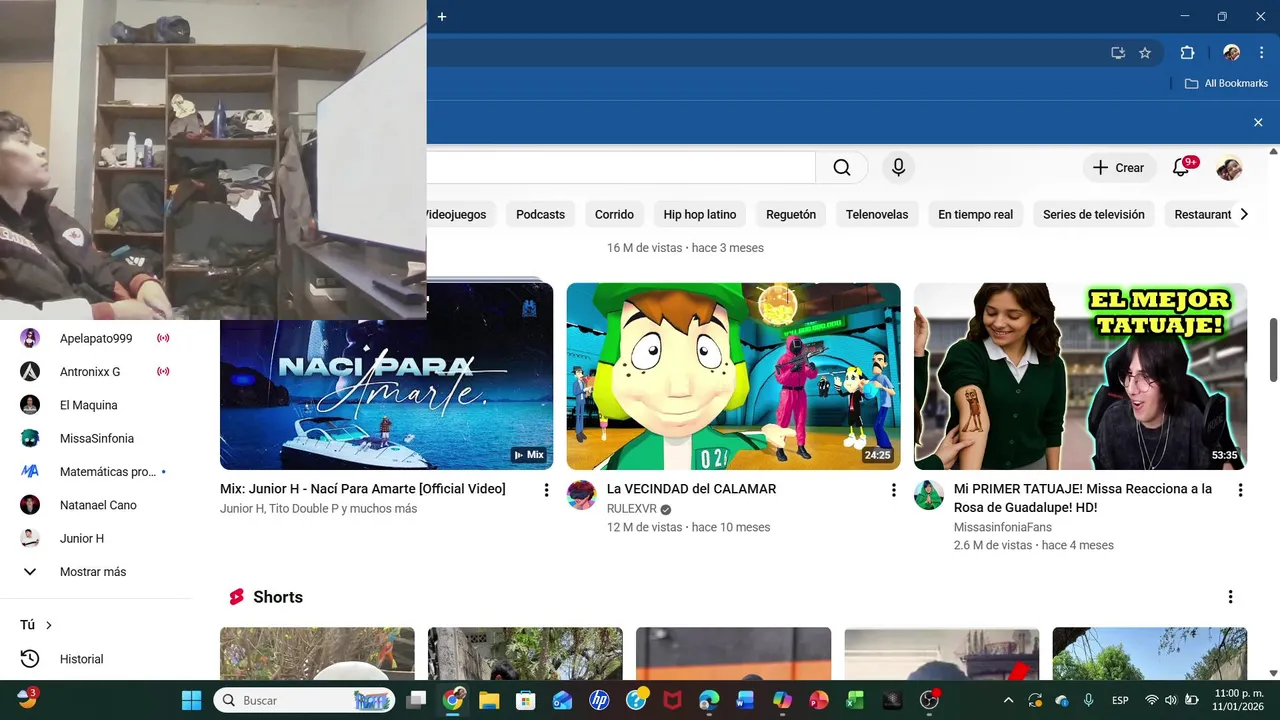Open the Matemáticas pro subscription

(96, 471)
